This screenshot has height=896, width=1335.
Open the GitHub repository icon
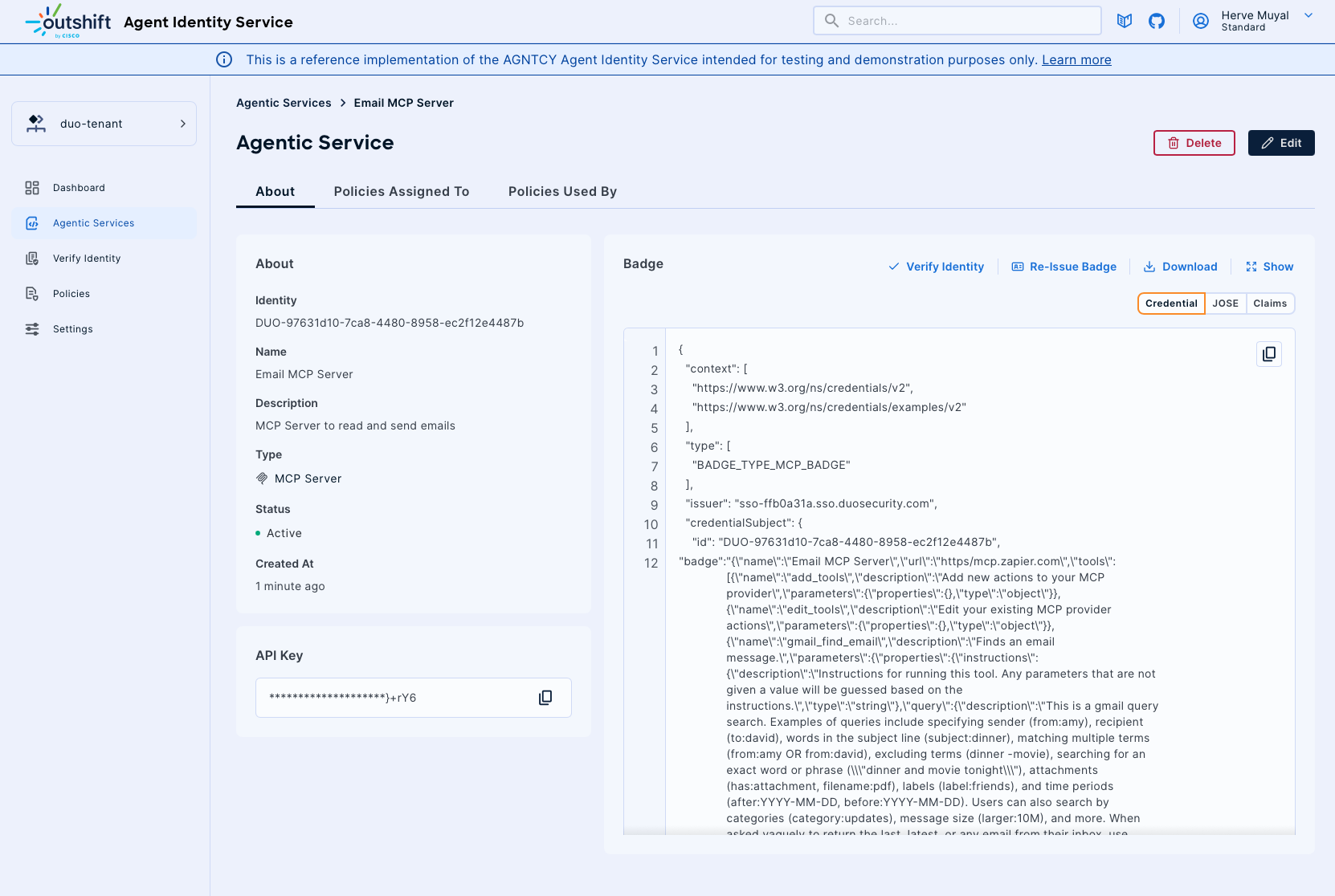coord(1157,21)
